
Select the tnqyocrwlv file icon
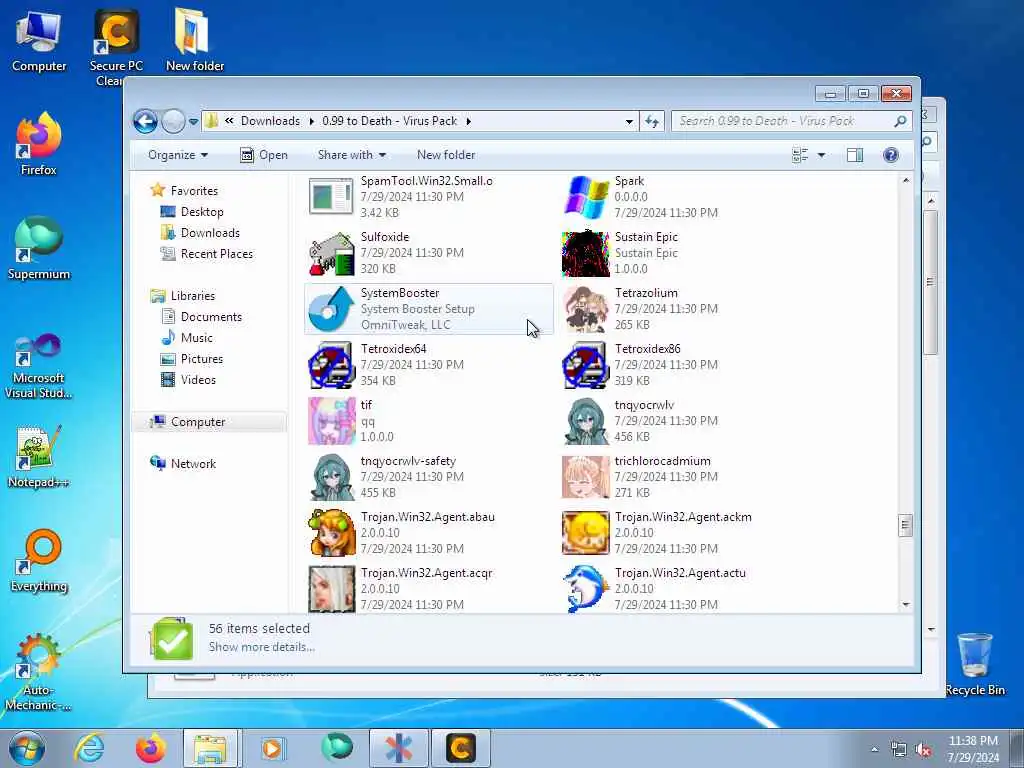tap(585, 421)
